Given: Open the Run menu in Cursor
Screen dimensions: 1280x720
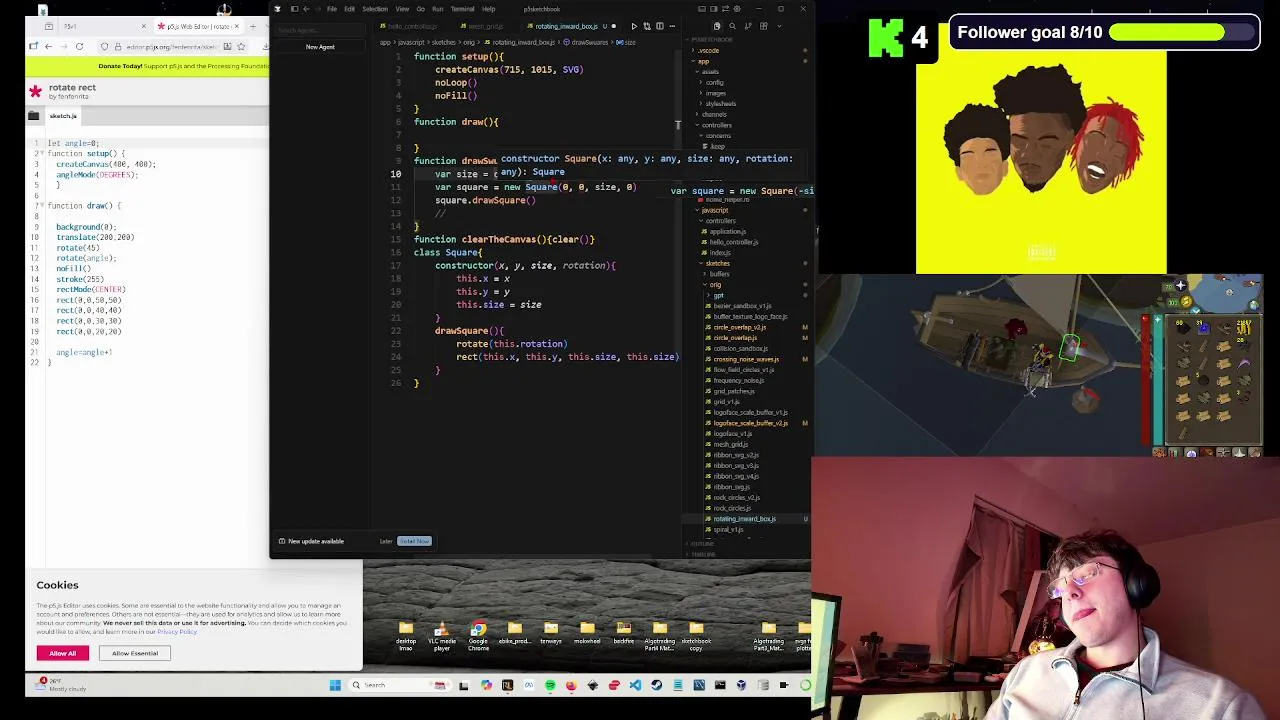Looking at the screenshot, I should click(437, 9).
